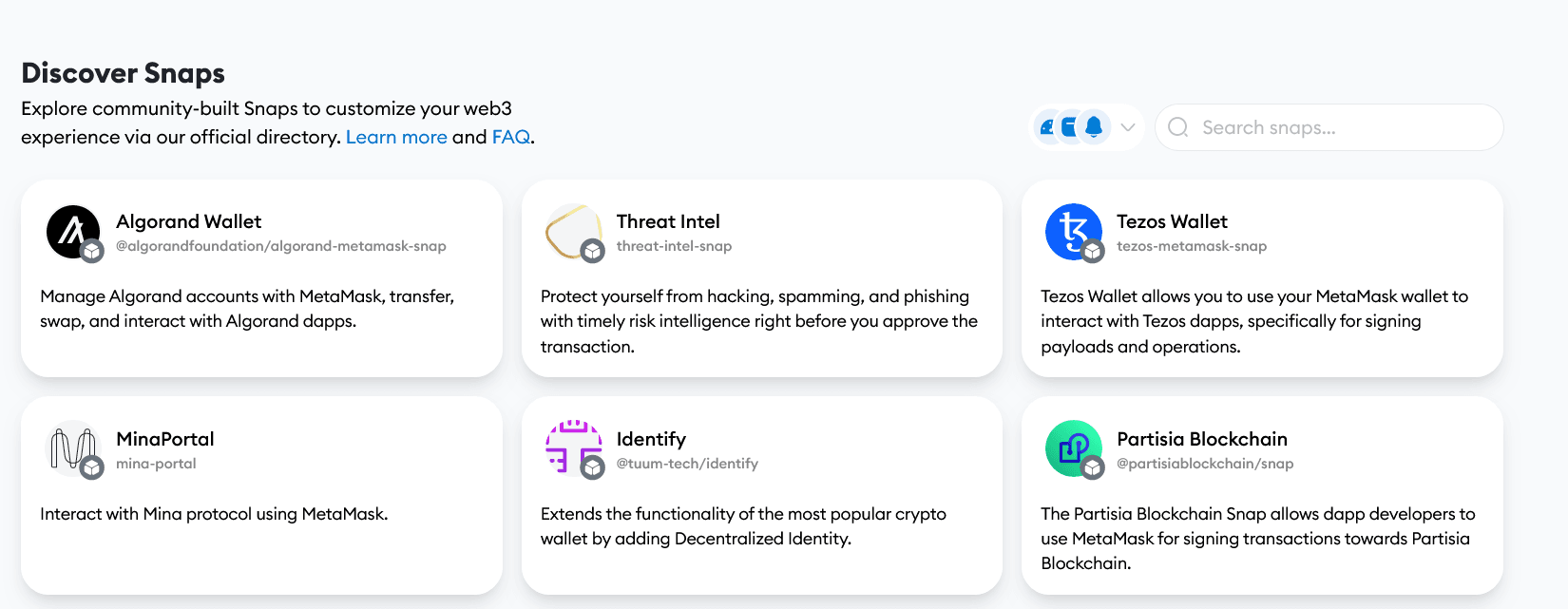
Task: Open the Threat Intel snap title
Action: coord(668,221)
